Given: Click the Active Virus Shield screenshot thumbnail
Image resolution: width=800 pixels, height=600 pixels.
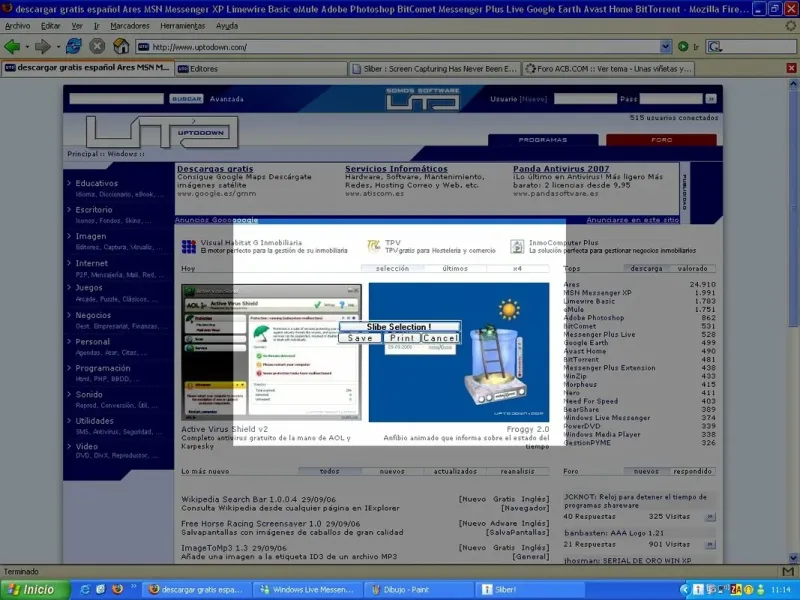Looking at the screenshot, I should (x=271, y=353).
